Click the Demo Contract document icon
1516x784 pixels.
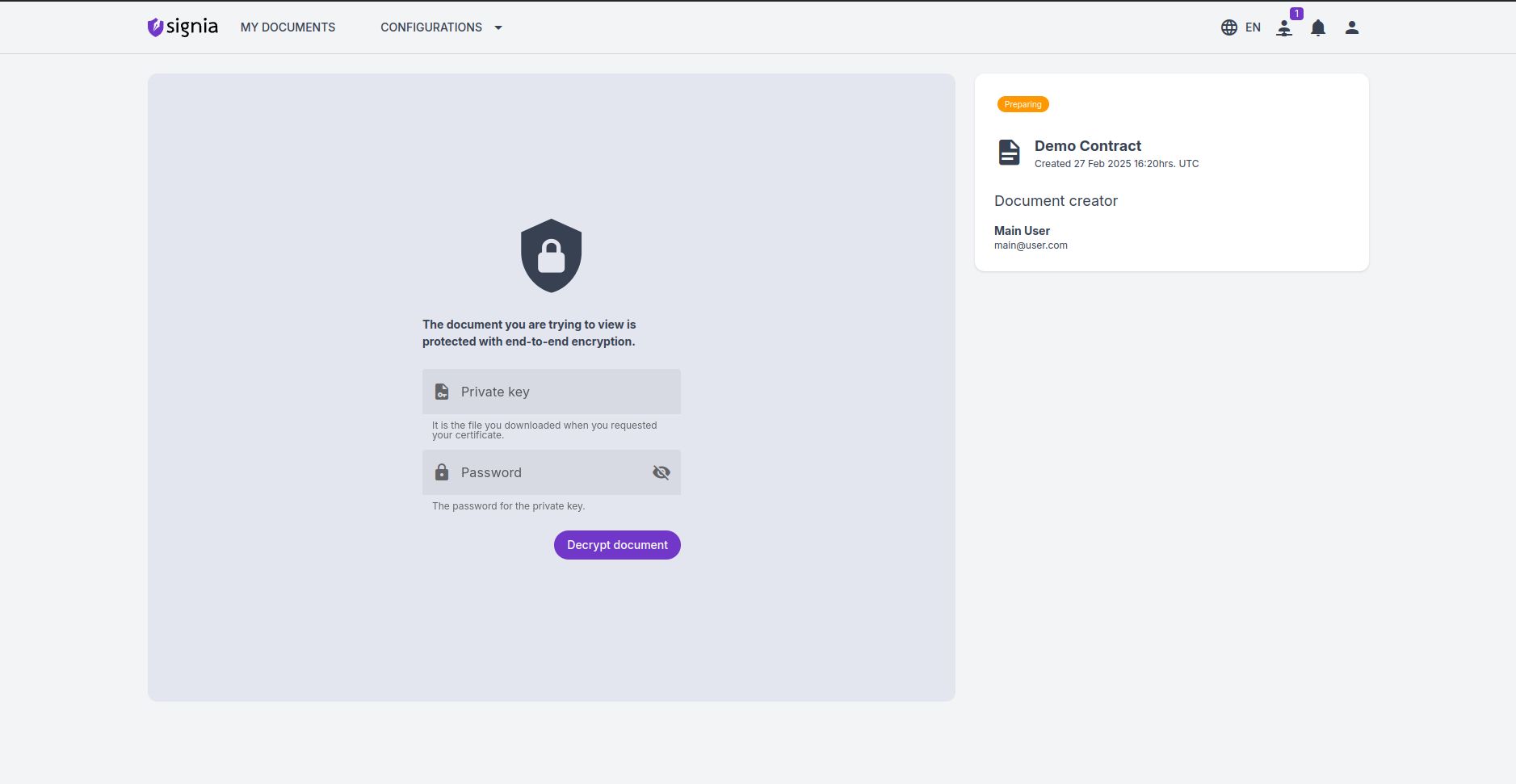tap(1009, 152)
